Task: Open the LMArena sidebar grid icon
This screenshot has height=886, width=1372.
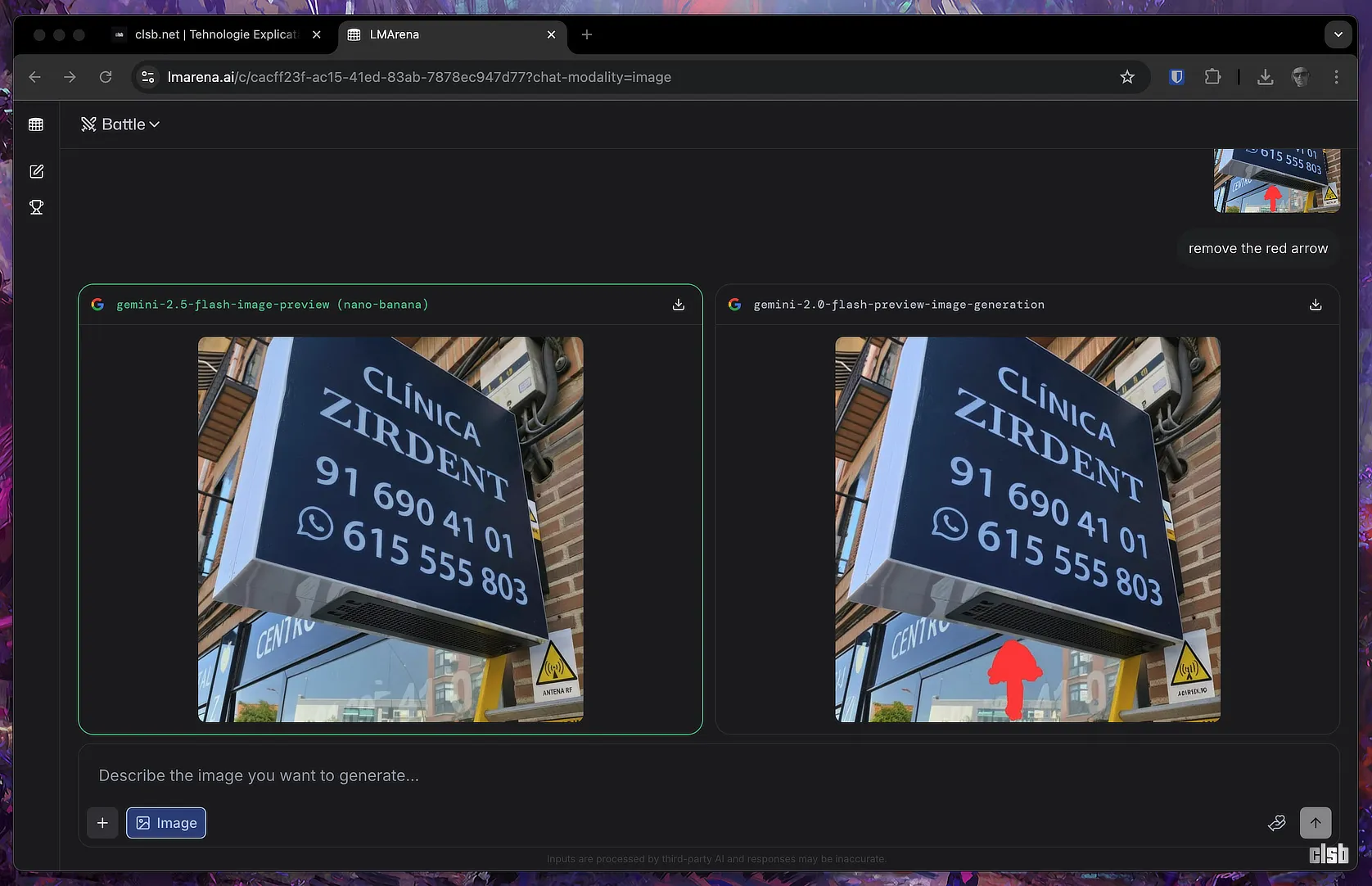Action: pyautogui.click(x=36, y=124)
